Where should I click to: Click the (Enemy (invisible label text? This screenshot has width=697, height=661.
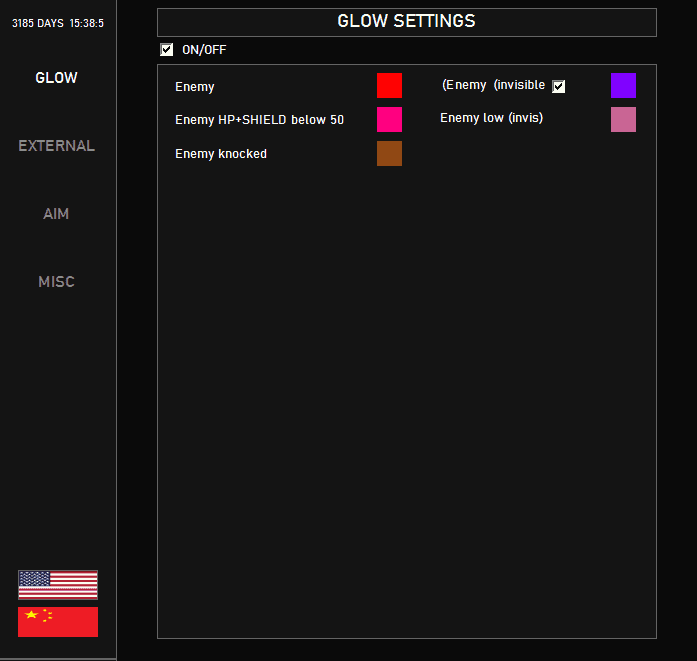[x=493, y=85]
